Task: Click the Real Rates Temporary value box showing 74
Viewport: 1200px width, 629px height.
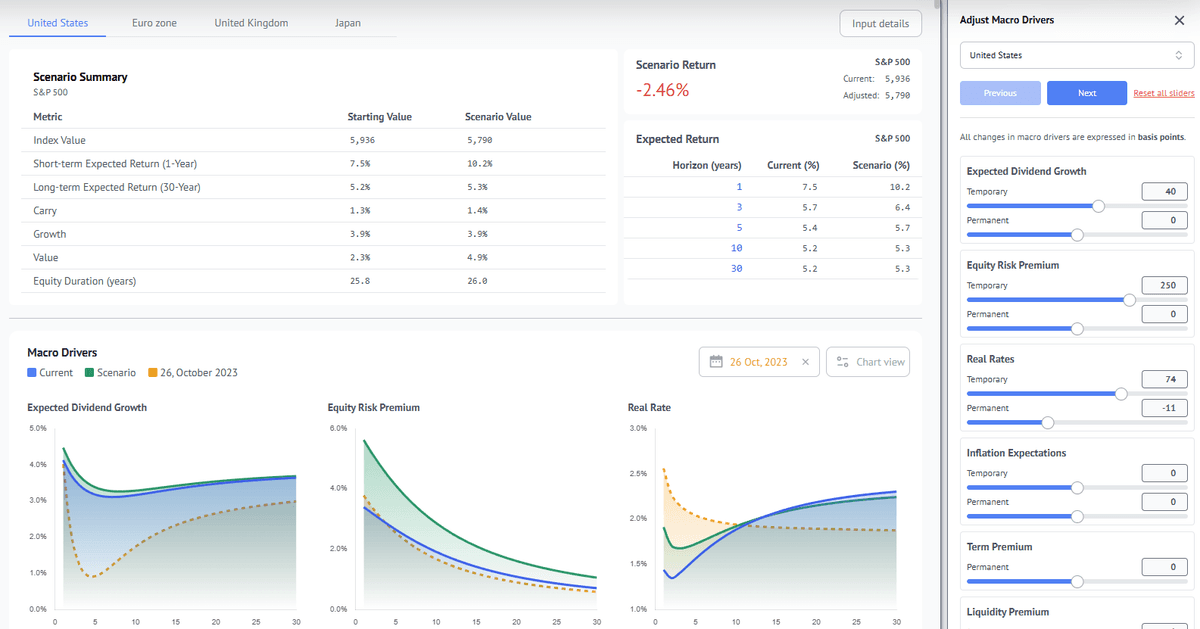Action: 1164,379
